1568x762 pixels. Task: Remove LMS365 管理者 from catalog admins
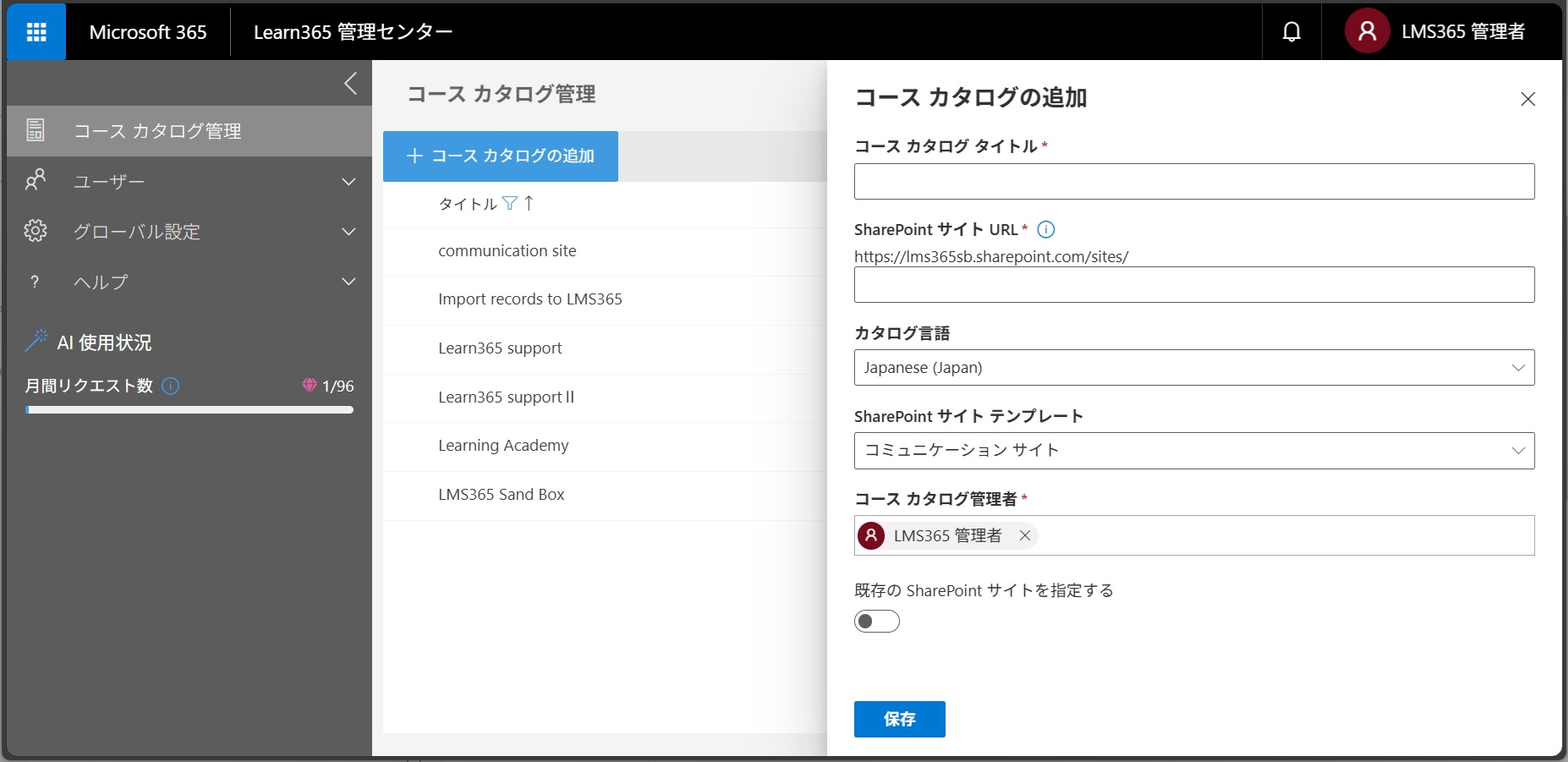[1024, 535]
